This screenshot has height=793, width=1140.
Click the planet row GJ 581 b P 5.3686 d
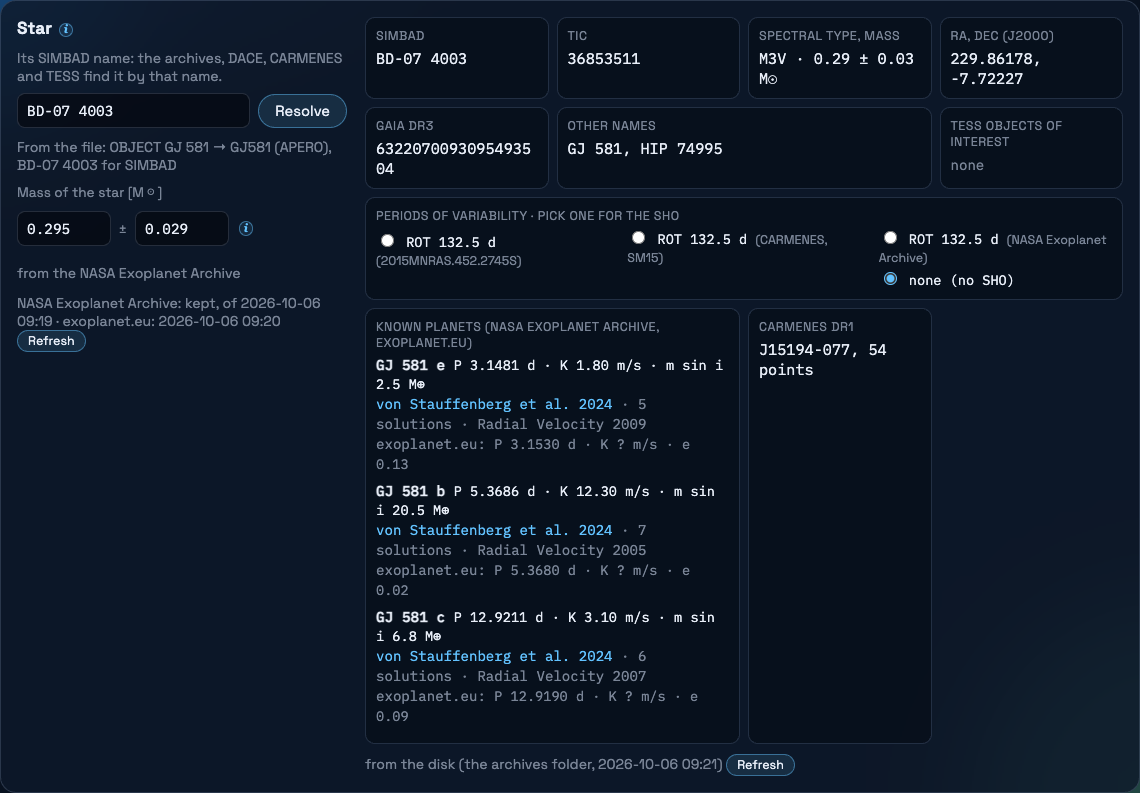click(x=545, y=501)
